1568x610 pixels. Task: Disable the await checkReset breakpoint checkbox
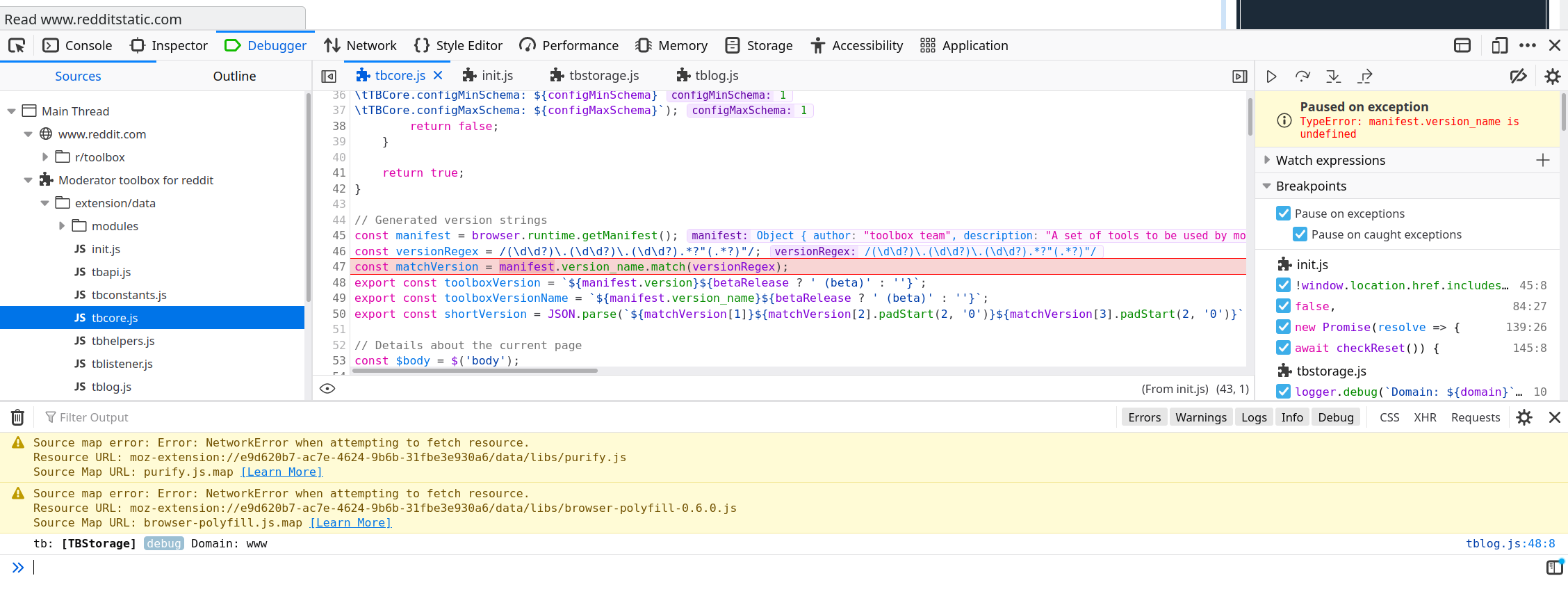click(x=1283, y=348)
